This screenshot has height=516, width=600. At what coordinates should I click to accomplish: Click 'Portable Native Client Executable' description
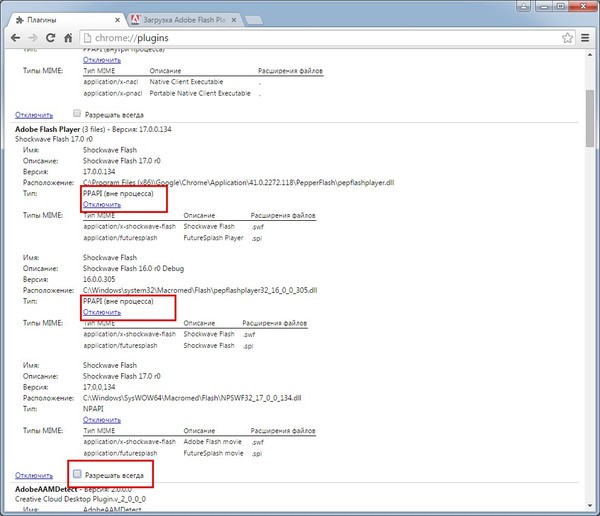200,93
